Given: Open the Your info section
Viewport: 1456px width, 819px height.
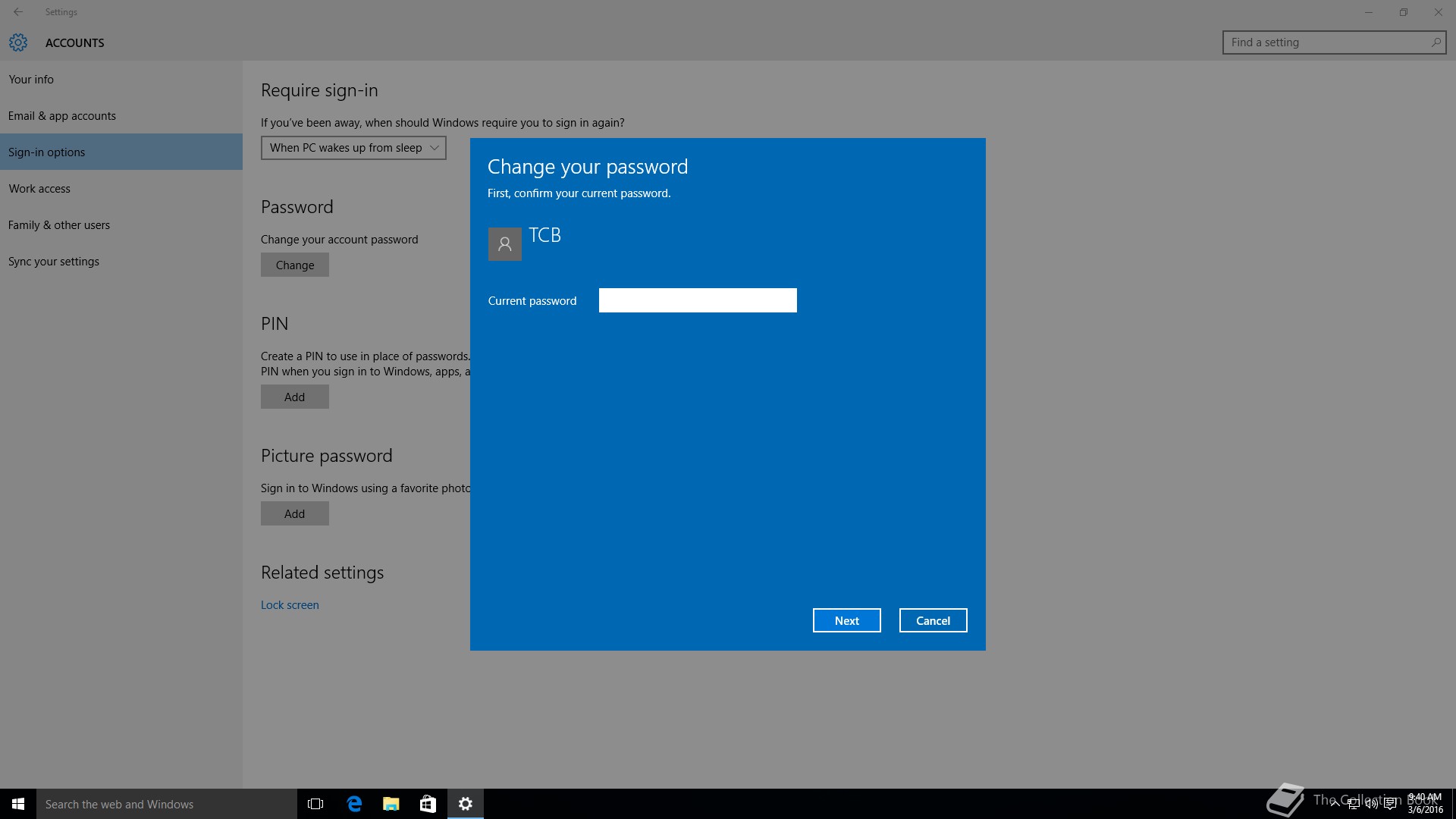Looking at the screenshot, I should click(121, 79).
